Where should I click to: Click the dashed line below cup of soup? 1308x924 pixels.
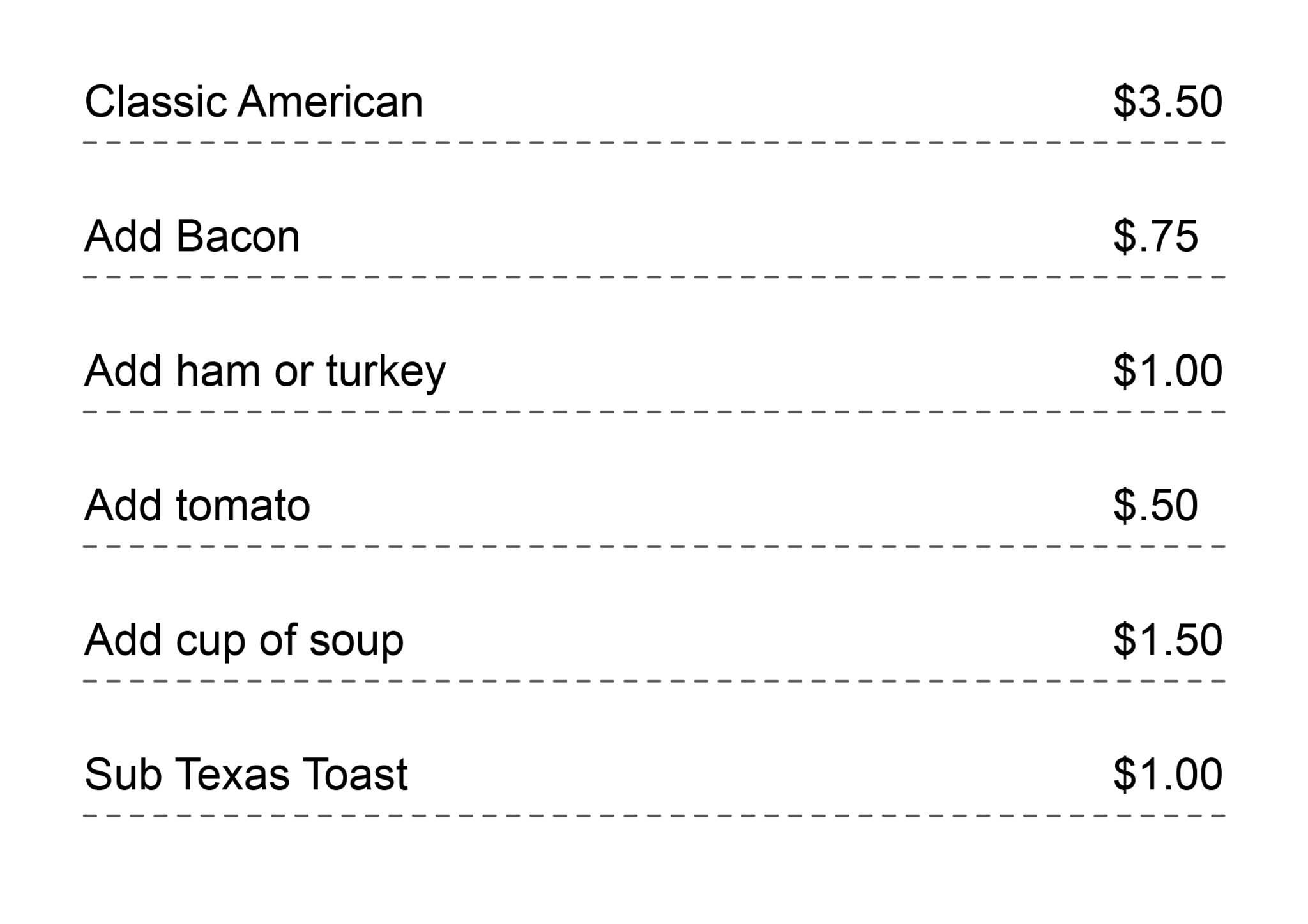click(x=654, y=681)
